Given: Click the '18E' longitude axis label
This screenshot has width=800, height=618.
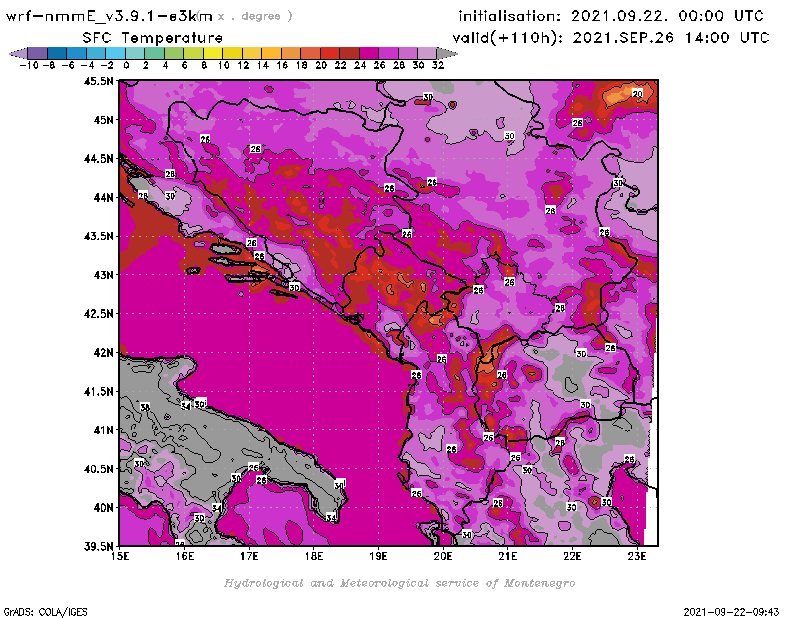Looking at the screenshot, I should [314, 556].
